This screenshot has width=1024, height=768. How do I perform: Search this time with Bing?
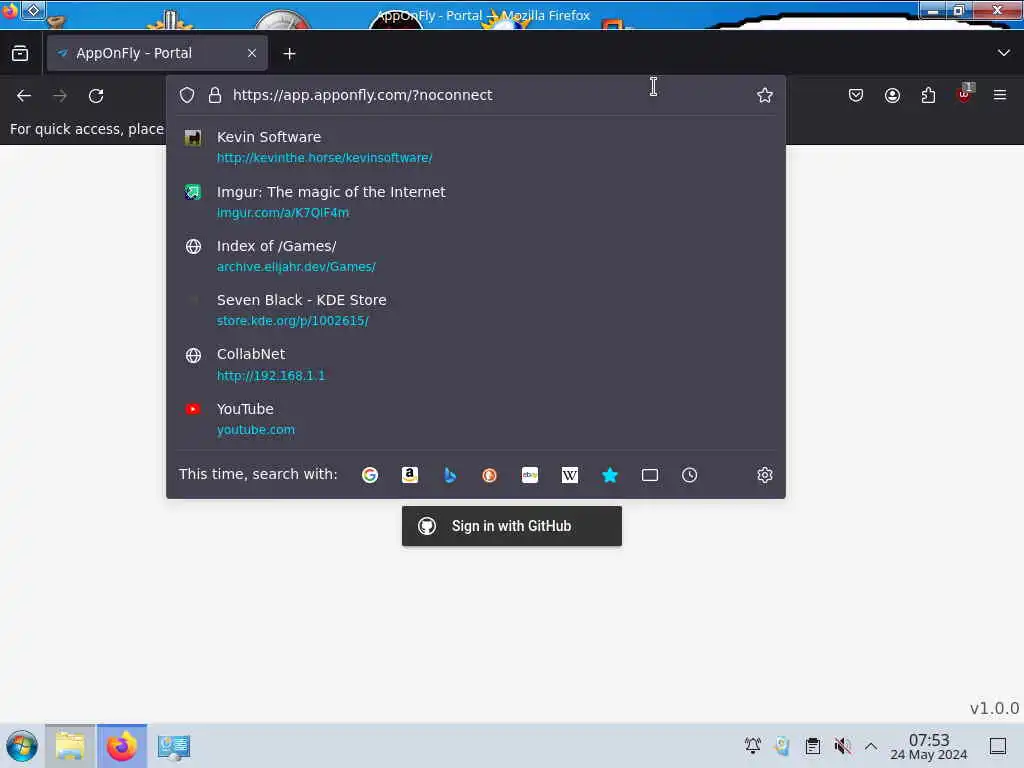[x=449, y=475]
